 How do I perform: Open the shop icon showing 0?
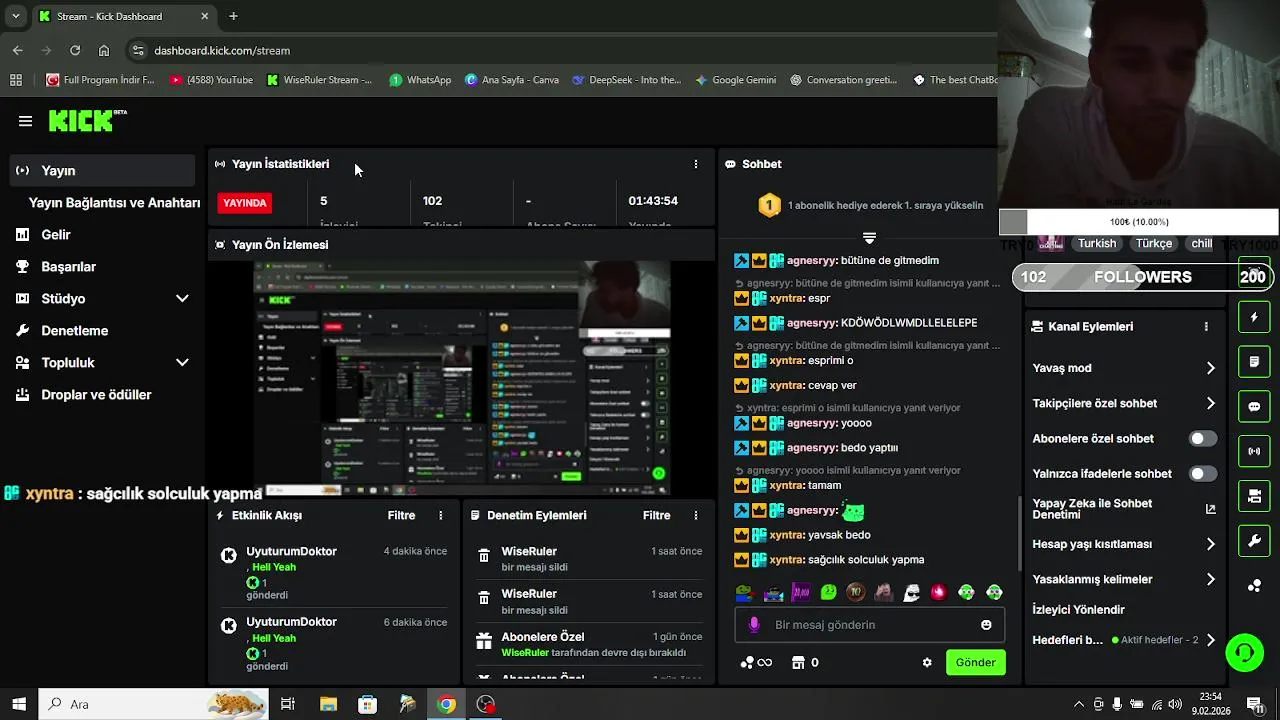click(805, 662)
